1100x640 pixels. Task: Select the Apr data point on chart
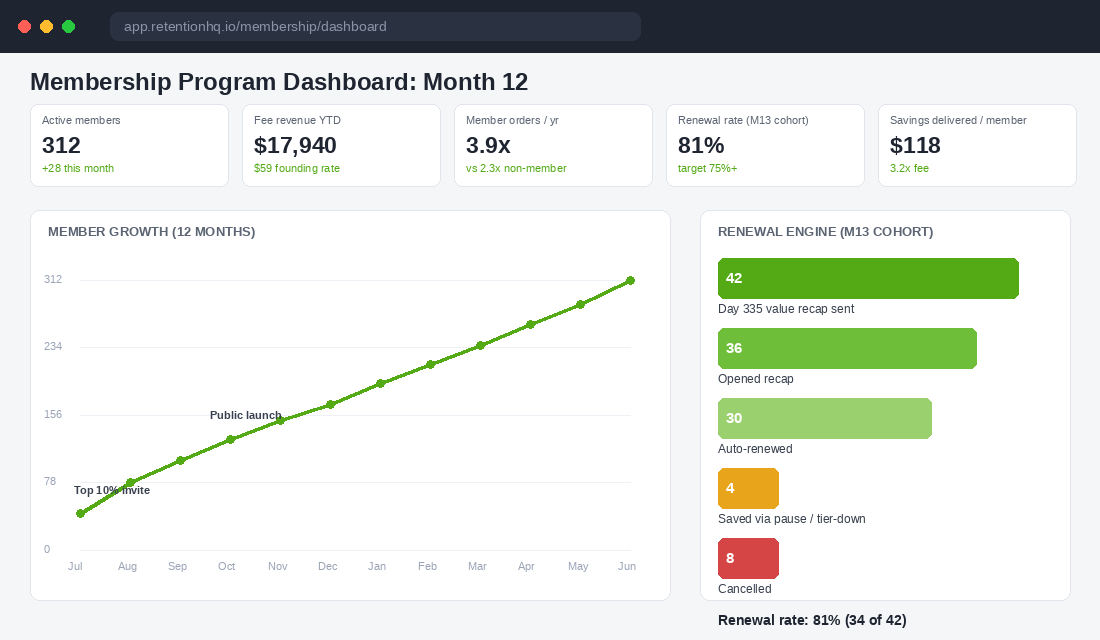530,324
